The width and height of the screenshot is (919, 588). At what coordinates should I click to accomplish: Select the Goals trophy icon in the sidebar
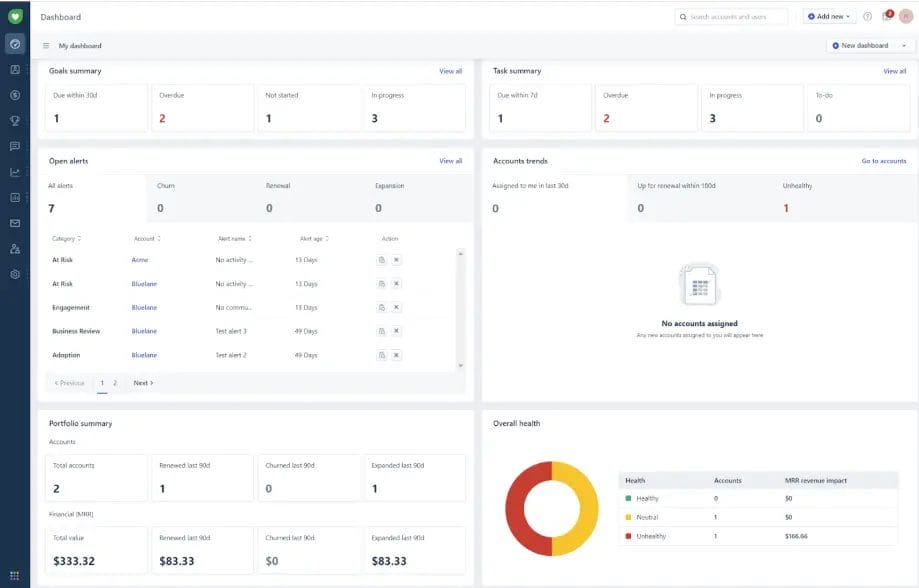[14, 121]
